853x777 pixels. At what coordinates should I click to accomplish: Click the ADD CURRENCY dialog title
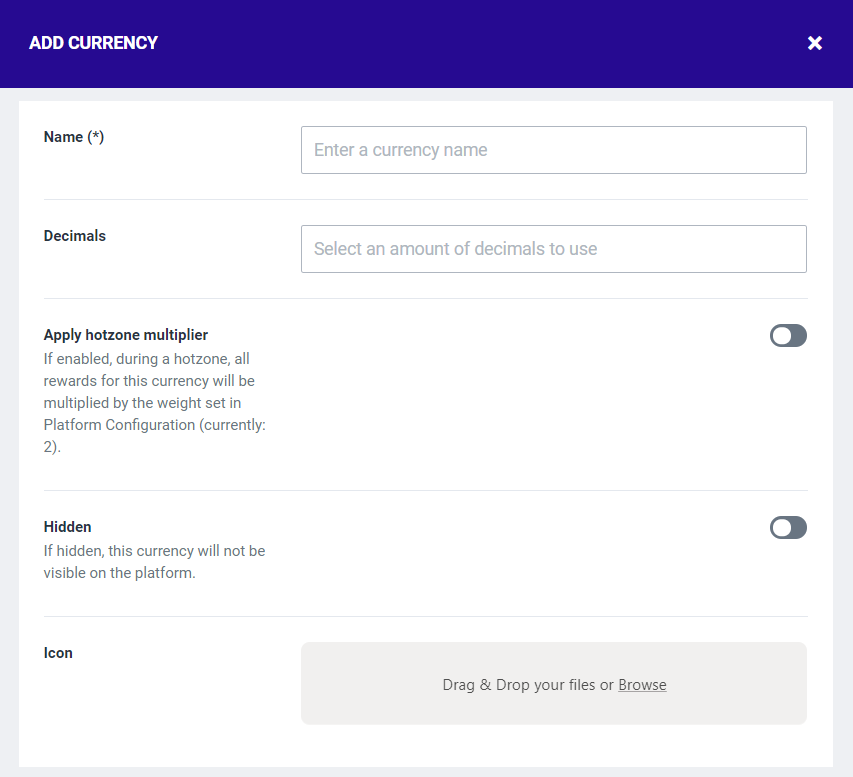click(93, 43)
